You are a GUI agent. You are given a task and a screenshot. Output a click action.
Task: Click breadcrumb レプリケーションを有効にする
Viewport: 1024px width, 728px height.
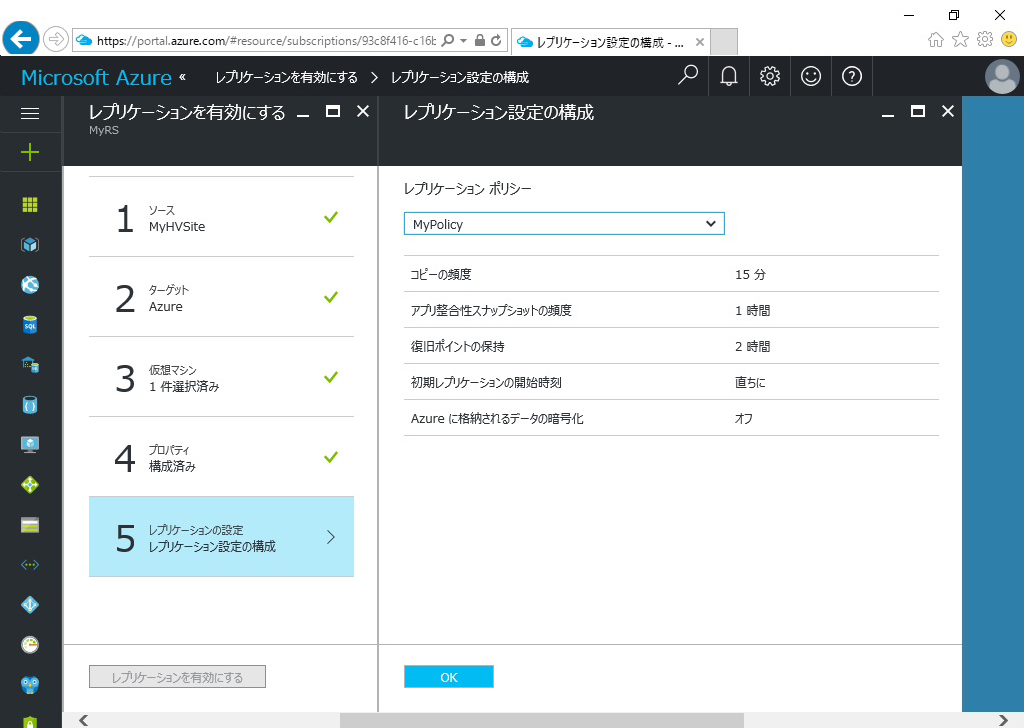[x=287, y=77]
